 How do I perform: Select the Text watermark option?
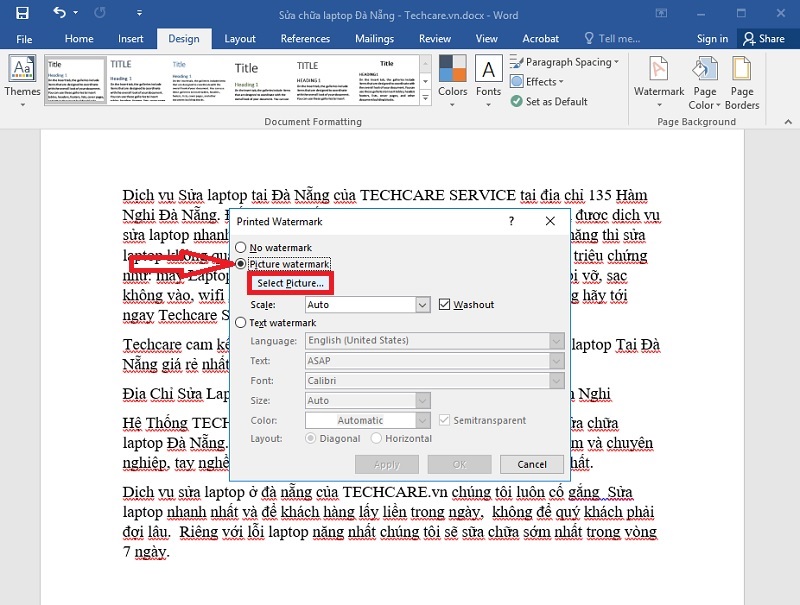pyautogui.click(x=241, y=323)
